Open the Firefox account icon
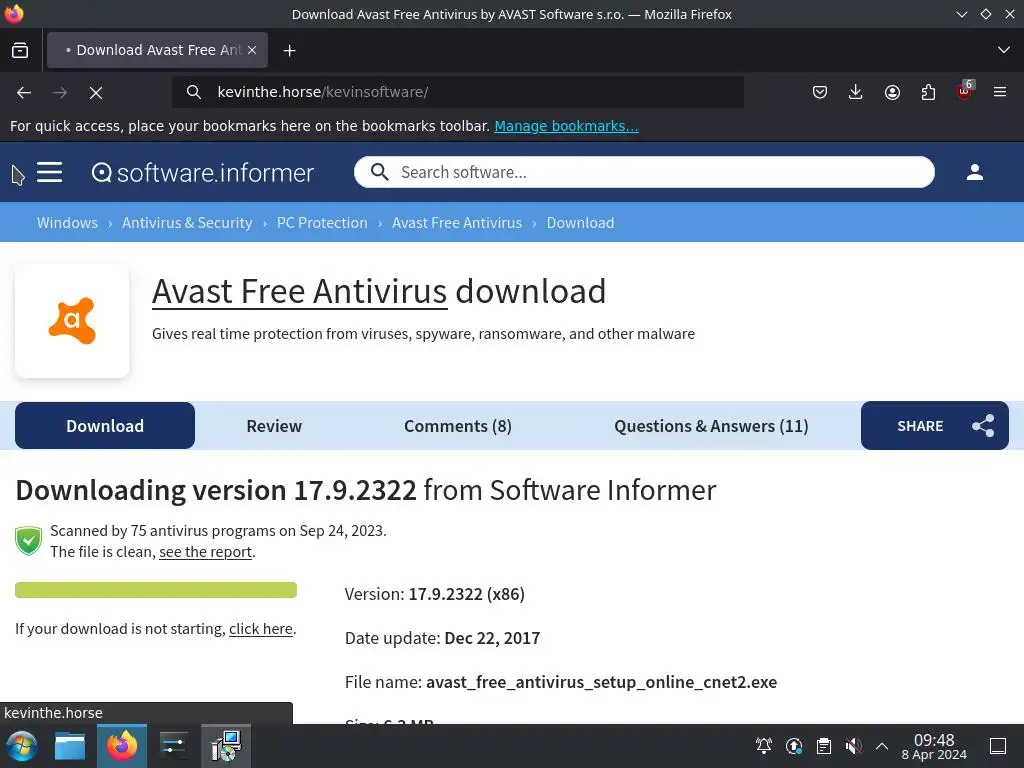Screen dimensions: 1024x768 (892, 93)
